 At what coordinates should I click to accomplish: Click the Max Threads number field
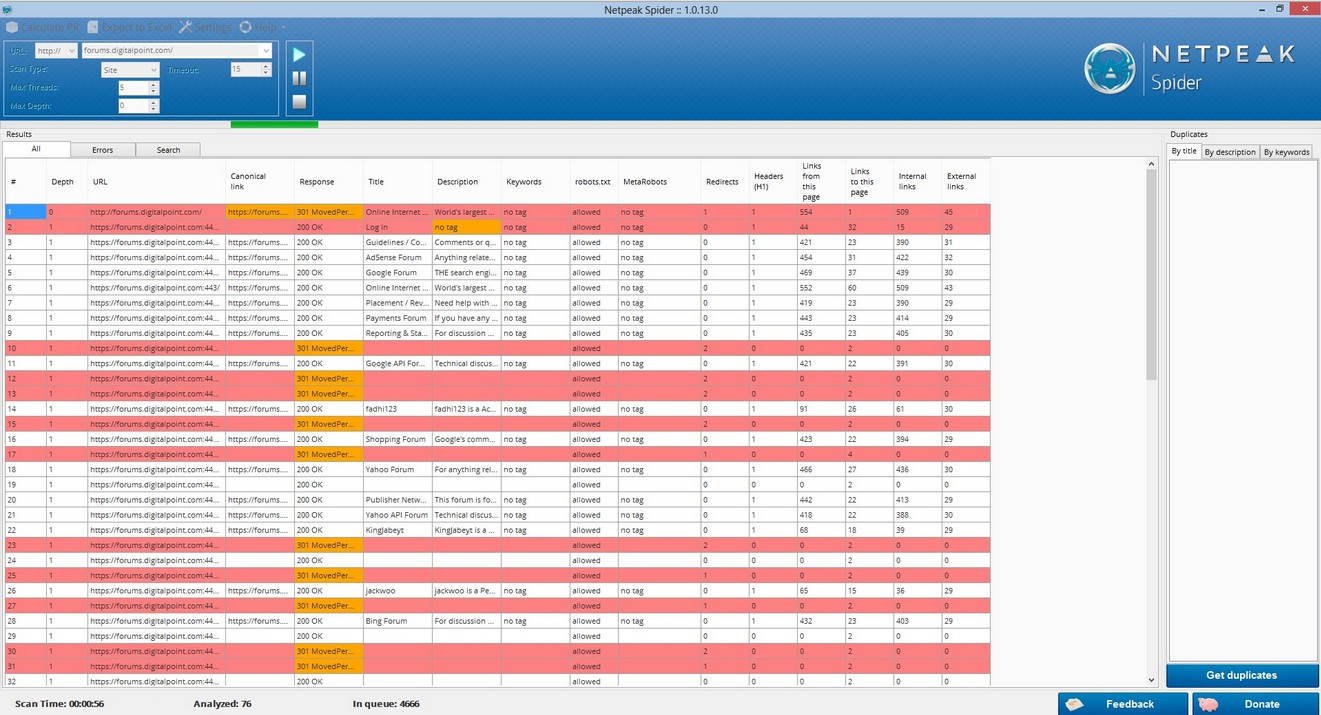[133, 88]
